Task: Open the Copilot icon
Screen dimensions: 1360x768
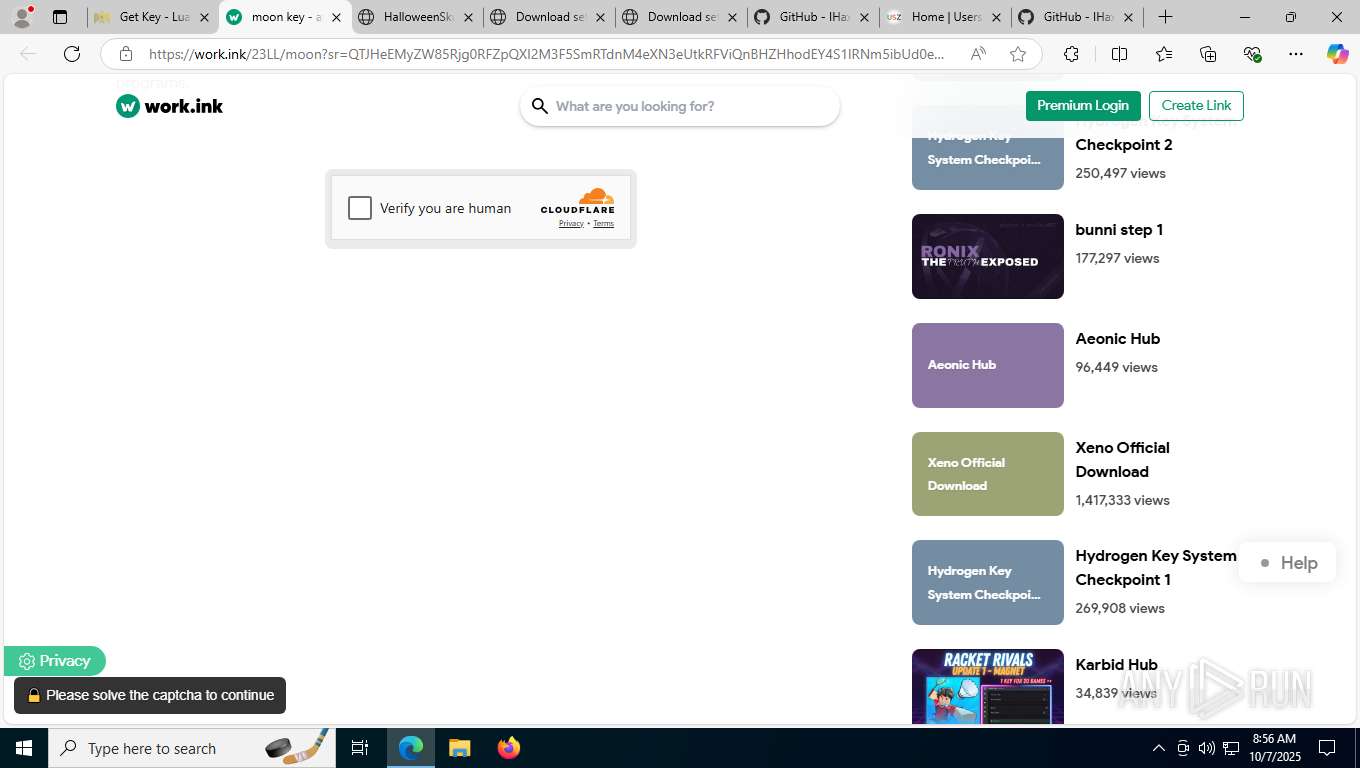Action: point(1338,54)
